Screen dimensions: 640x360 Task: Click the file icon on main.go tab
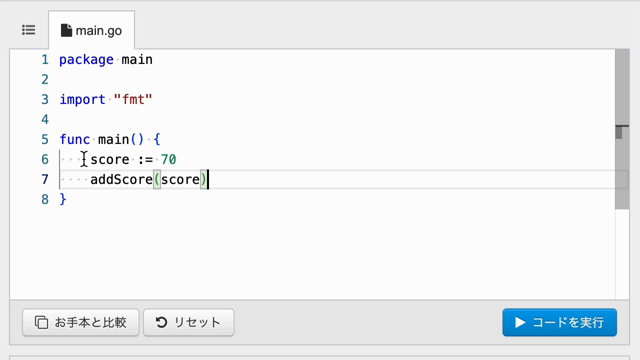[66, 30]
